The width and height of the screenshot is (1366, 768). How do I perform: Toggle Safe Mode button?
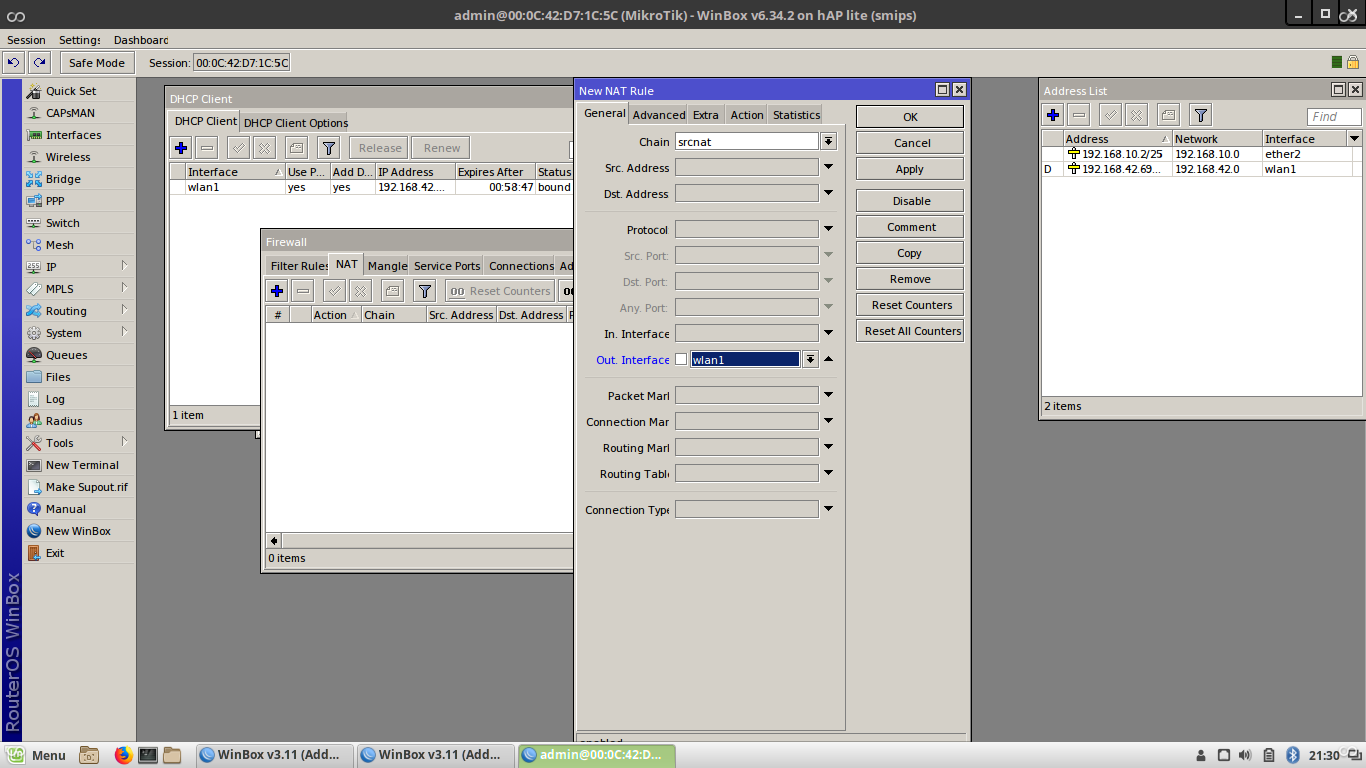tap(97, 62)
